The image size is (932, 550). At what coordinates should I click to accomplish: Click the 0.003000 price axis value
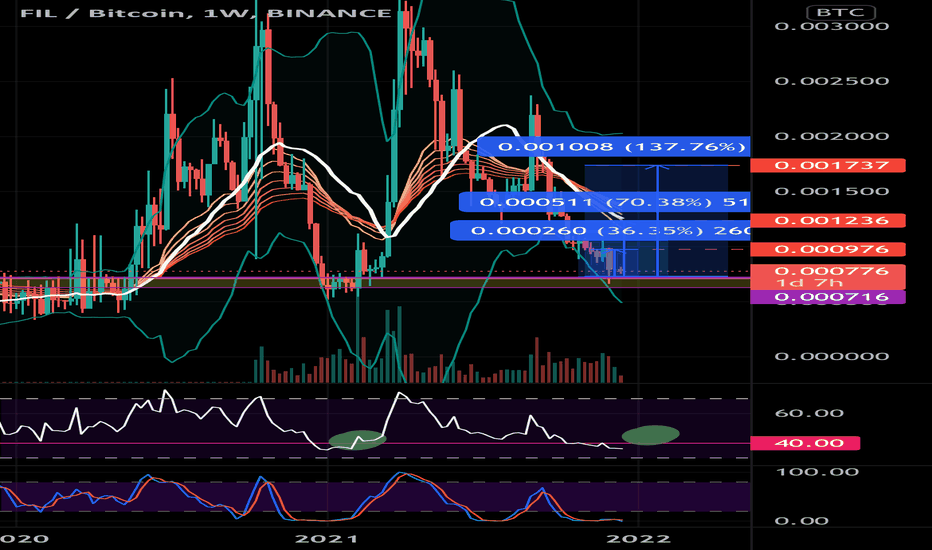pos(832,26)
